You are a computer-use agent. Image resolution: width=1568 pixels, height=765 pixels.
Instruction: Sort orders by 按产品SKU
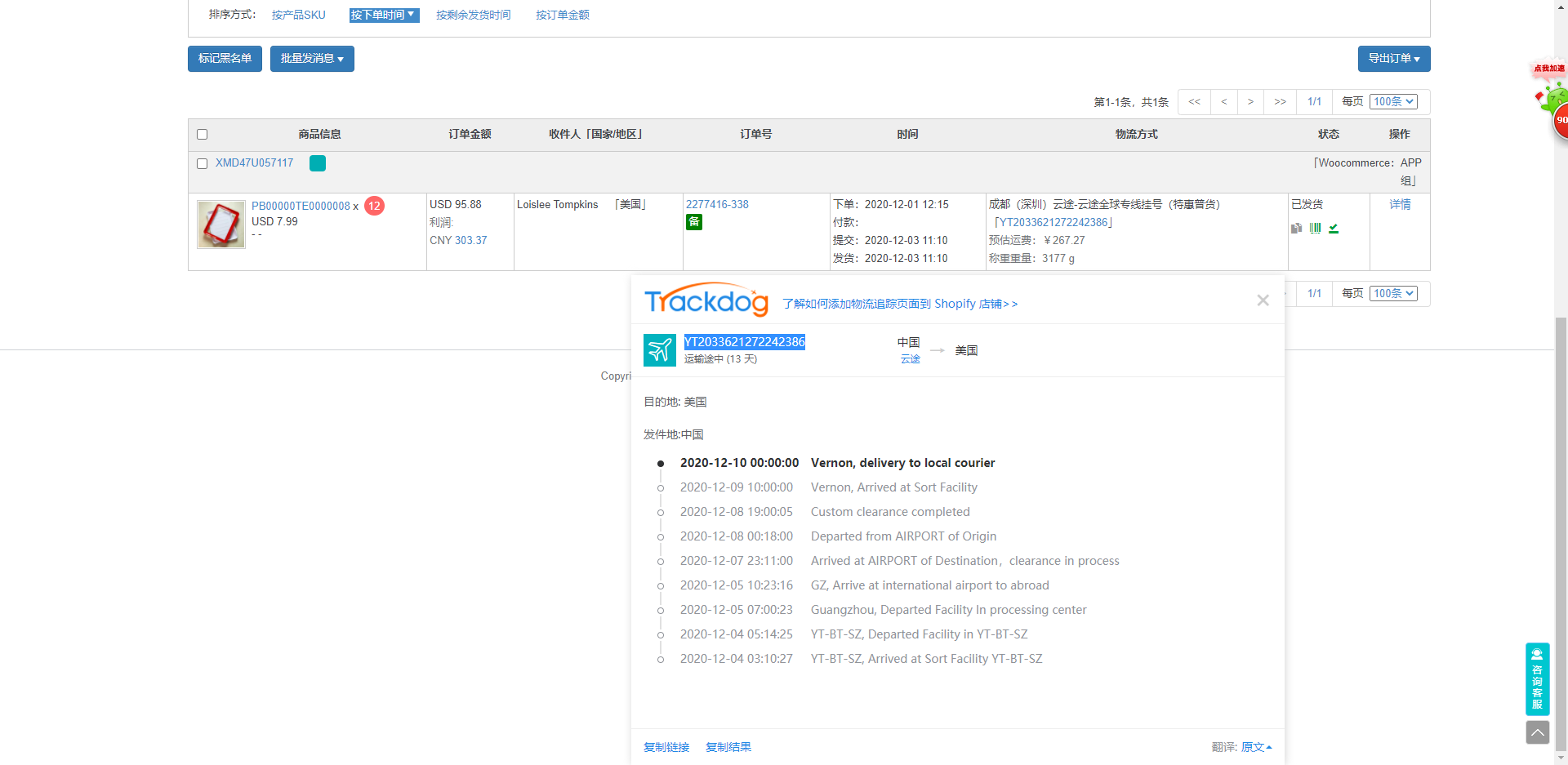click(x=298, y=15)
